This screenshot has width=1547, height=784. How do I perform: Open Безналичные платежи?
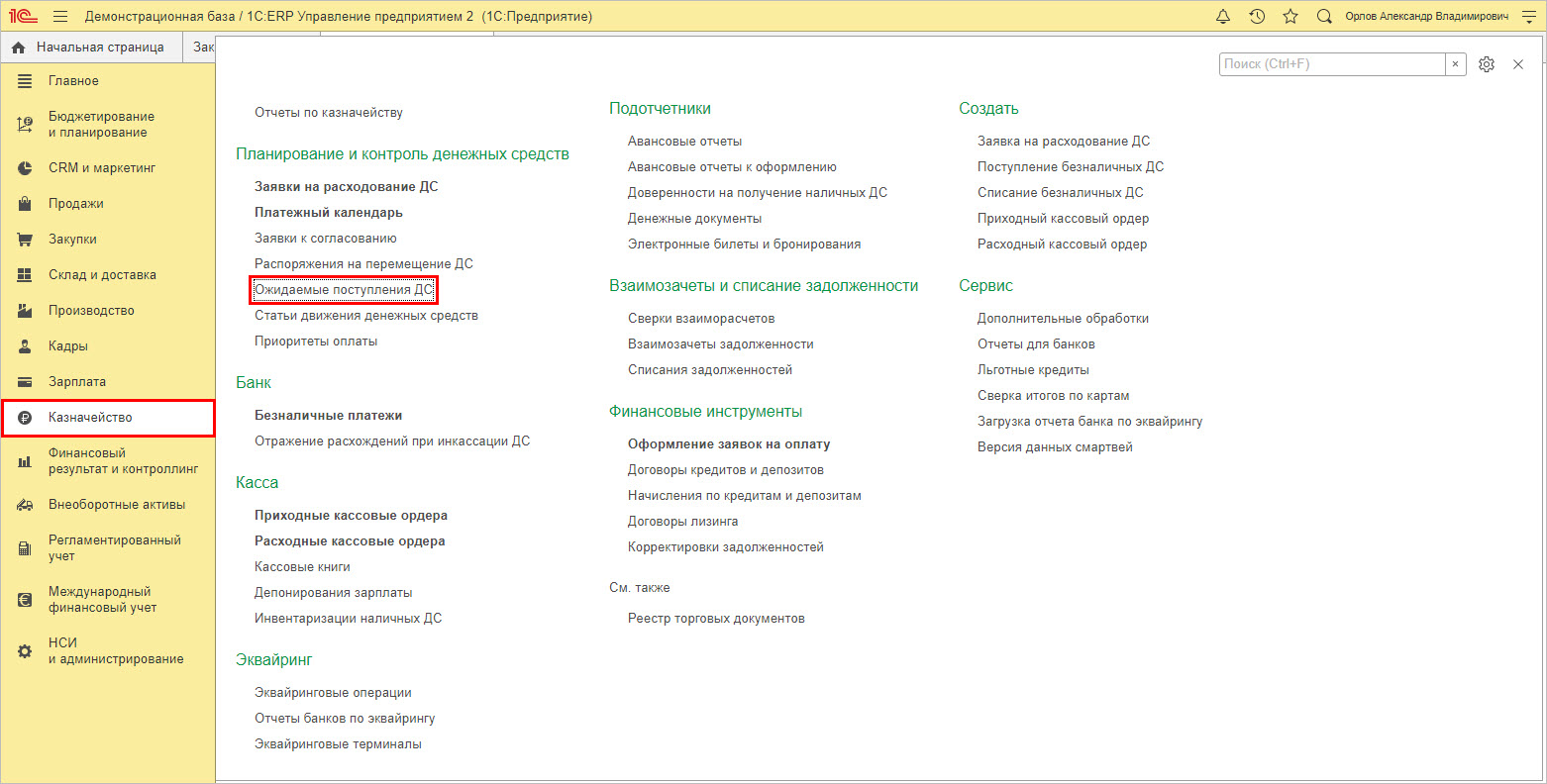pos(329,415)
